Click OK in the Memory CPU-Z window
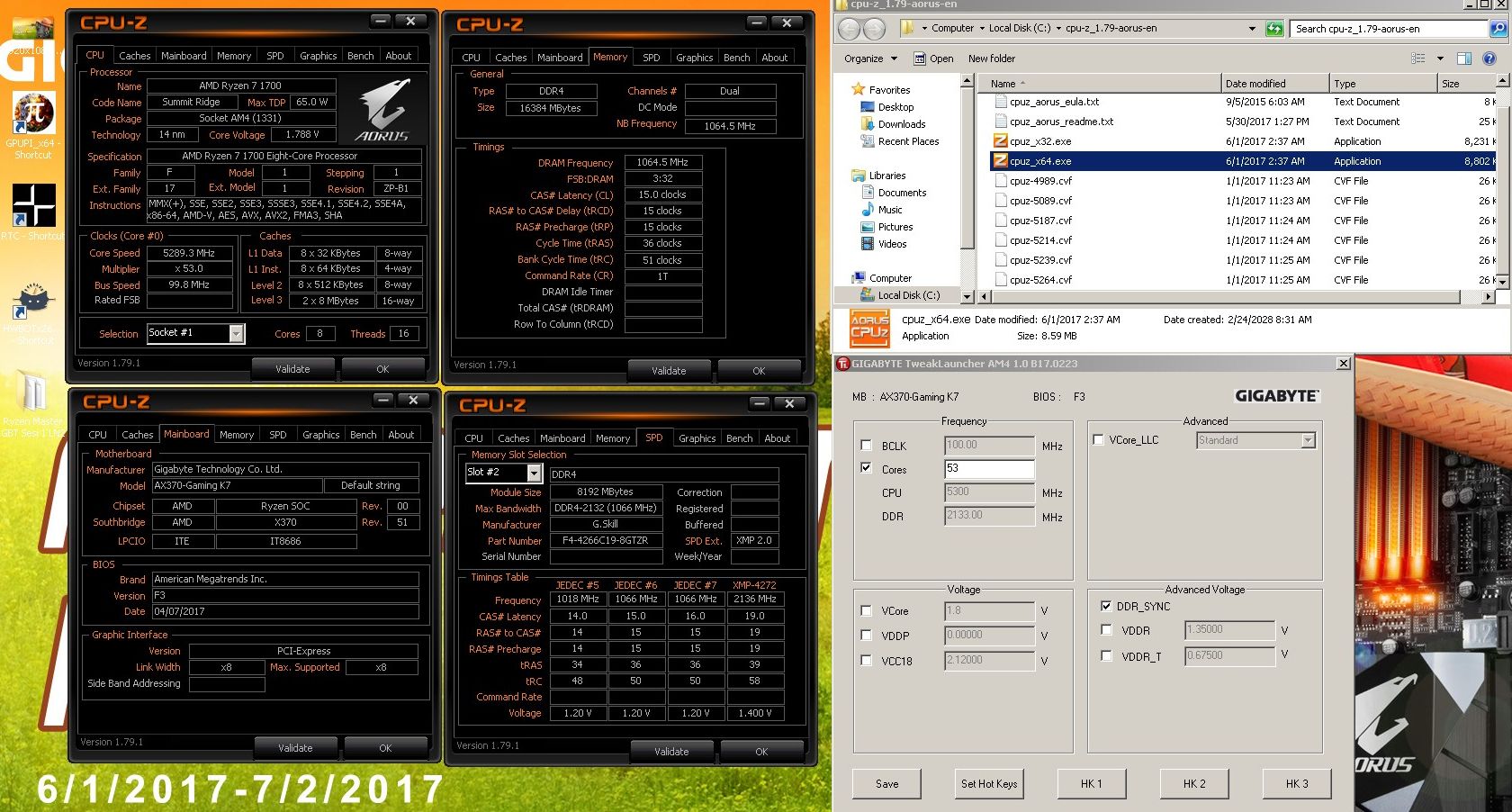This screenshot has width=1512, height=812. click(x=759, y=371)
